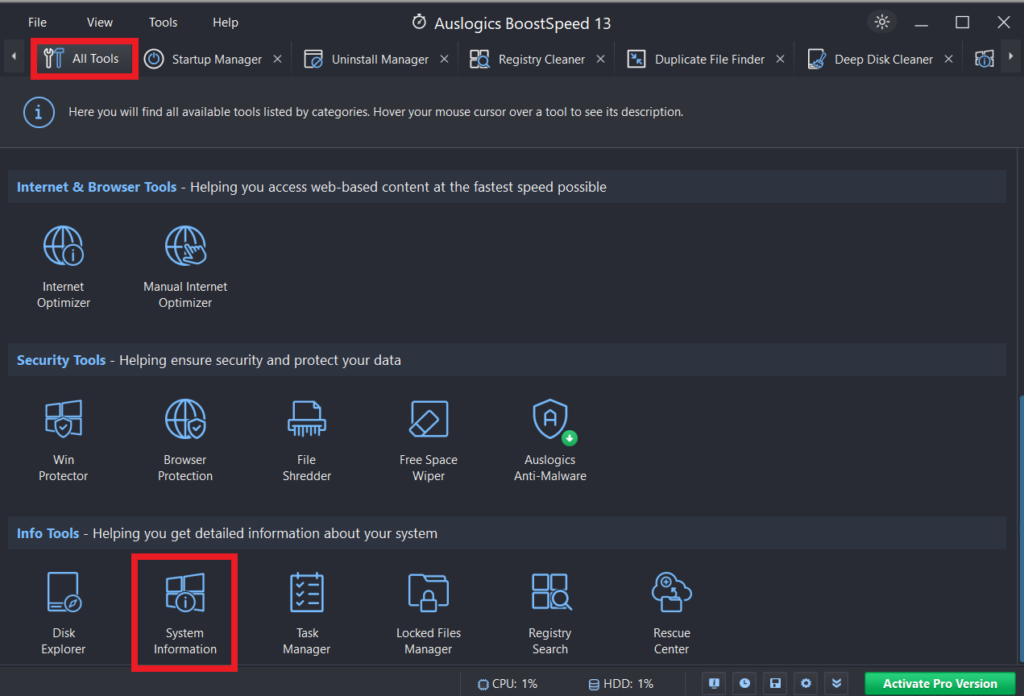The image size is (1024, 696).
Task: Open the Tools menu
Action: (x=162, y=21)
